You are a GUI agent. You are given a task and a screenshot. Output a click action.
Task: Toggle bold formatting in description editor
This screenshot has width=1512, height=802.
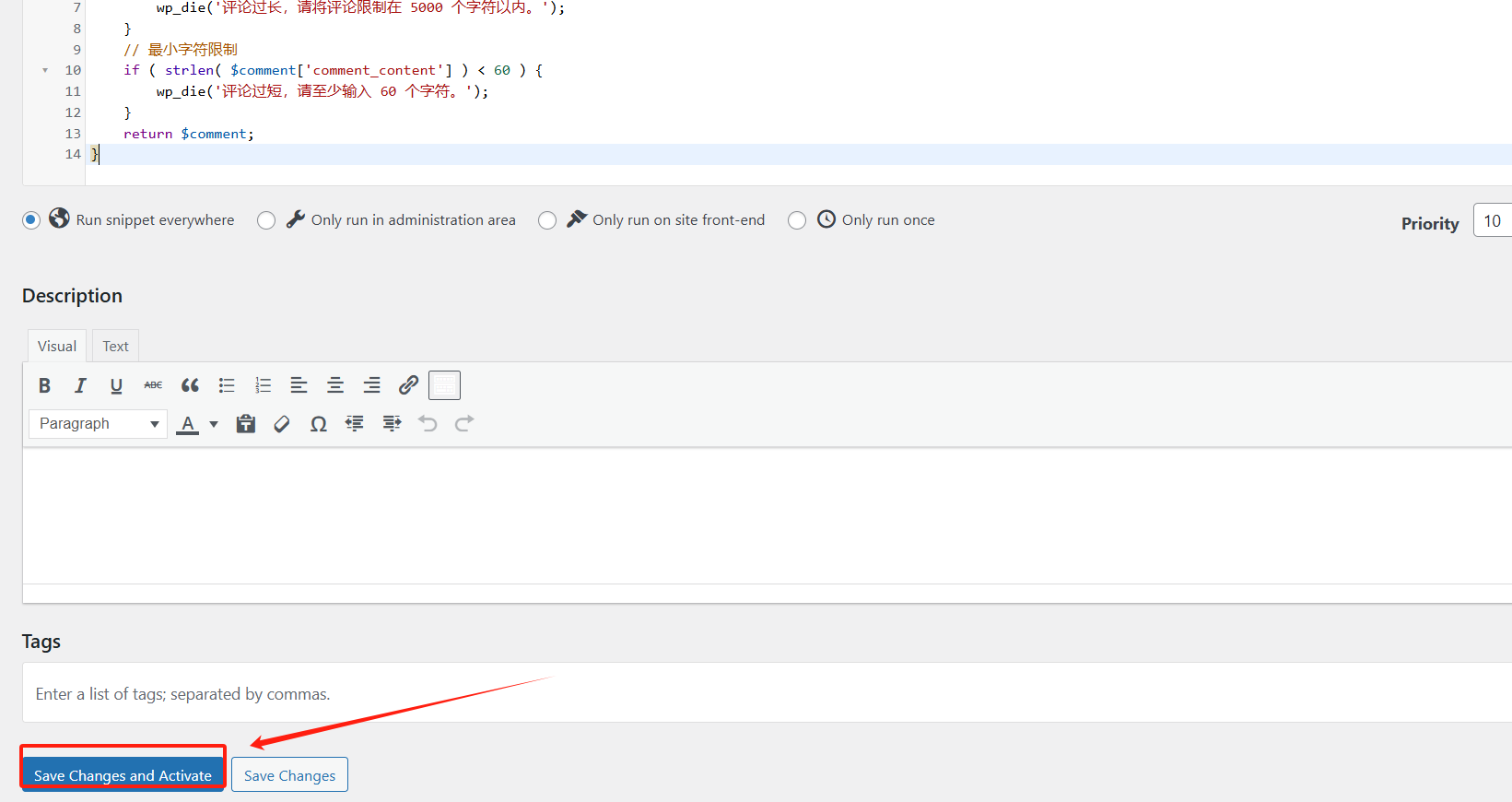pyautogui.click(x=44, y=385)
